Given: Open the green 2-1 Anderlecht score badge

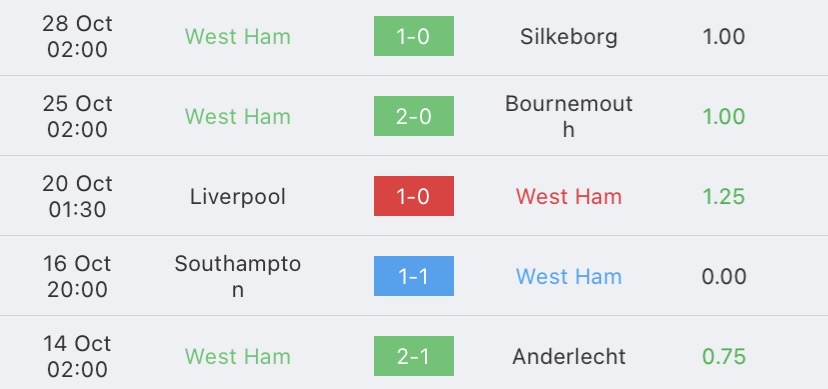Looking at the screenshot, I should (413, 356).
